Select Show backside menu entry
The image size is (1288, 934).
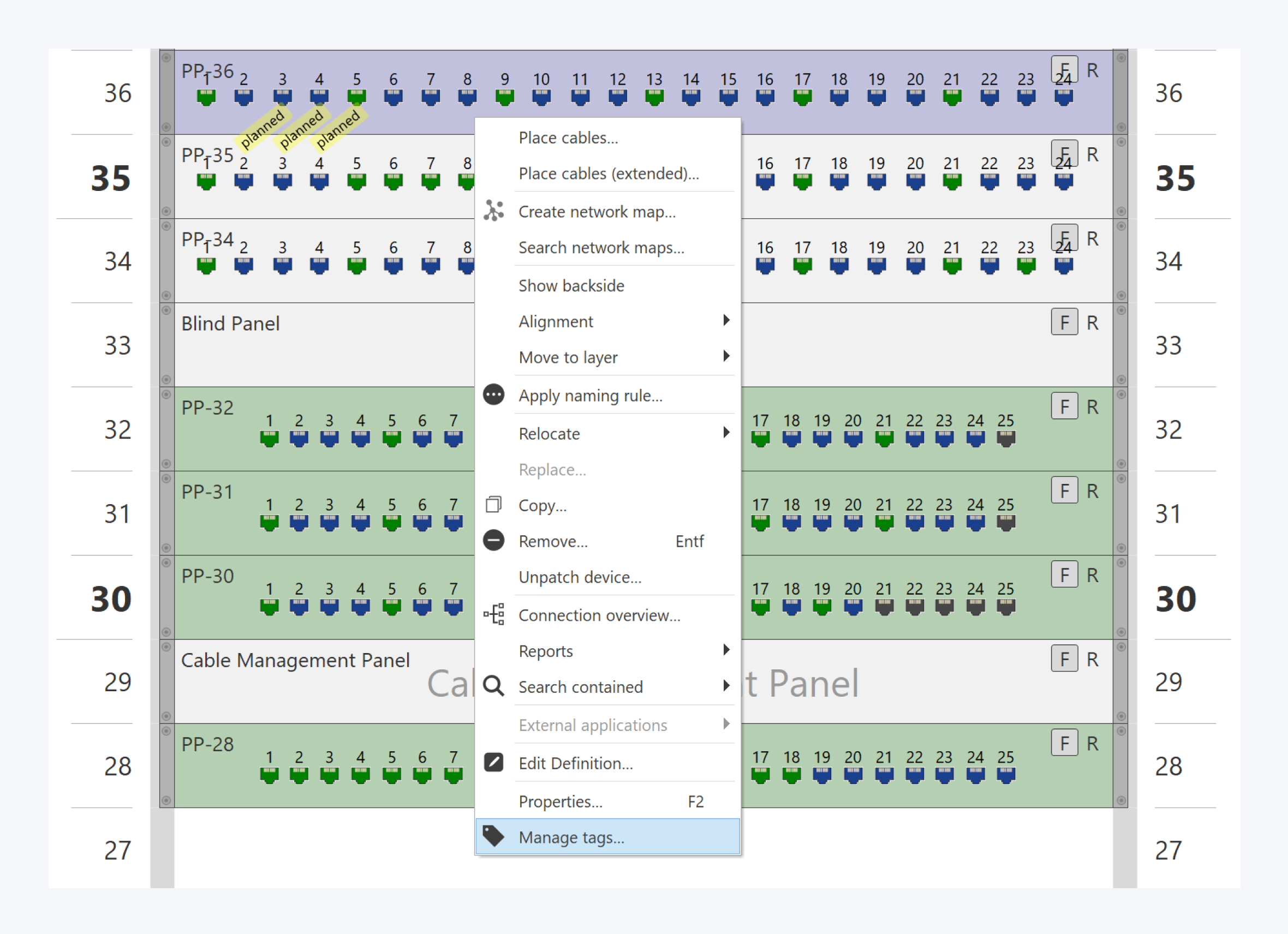pyautogui.click(x=571, y=285)
